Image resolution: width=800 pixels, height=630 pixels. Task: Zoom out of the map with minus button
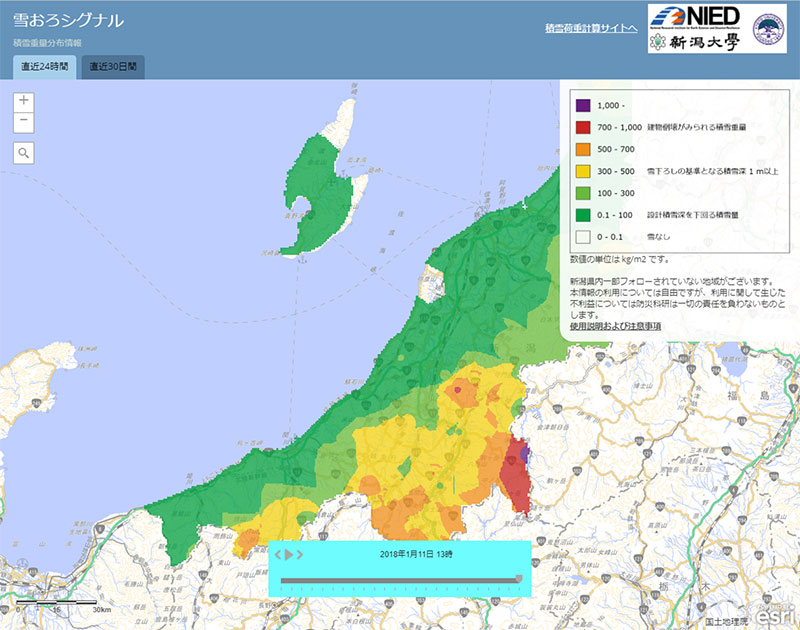[x=24, y=123]
